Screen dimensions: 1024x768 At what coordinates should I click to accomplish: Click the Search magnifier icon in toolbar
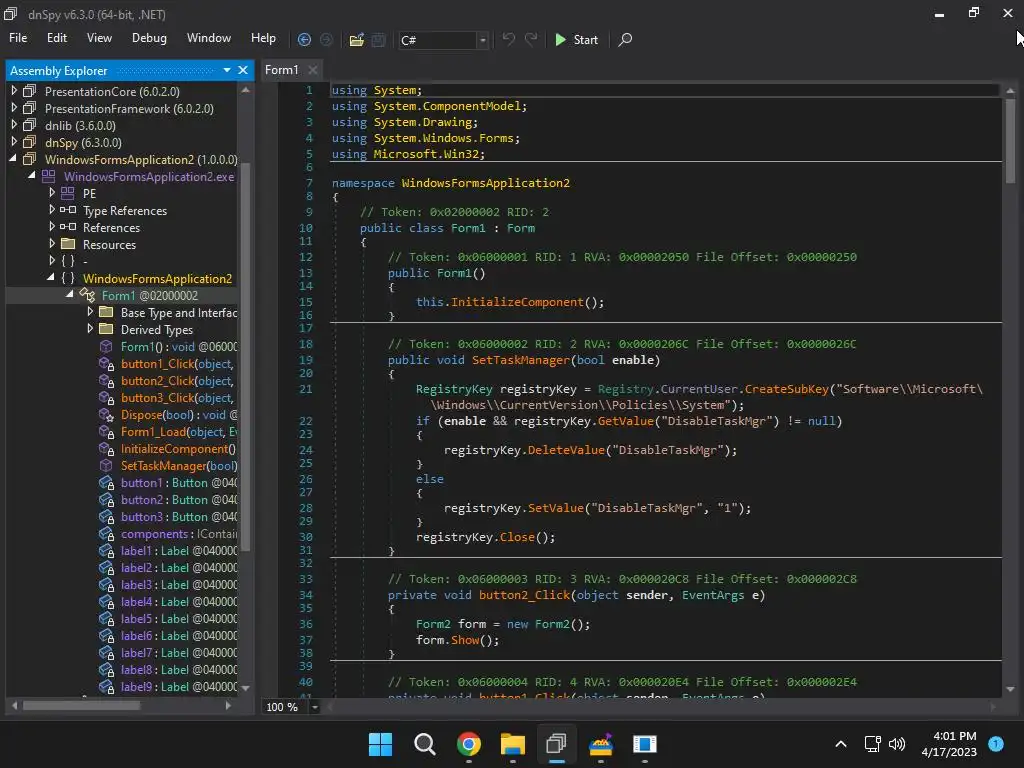(625, 40)
